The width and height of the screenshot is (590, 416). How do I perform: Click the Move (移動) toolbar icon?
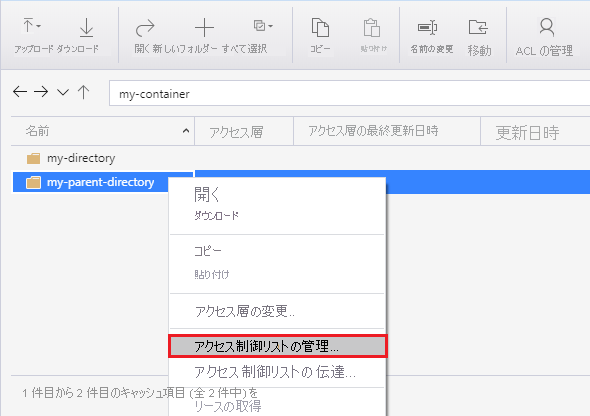click(478, 27)
